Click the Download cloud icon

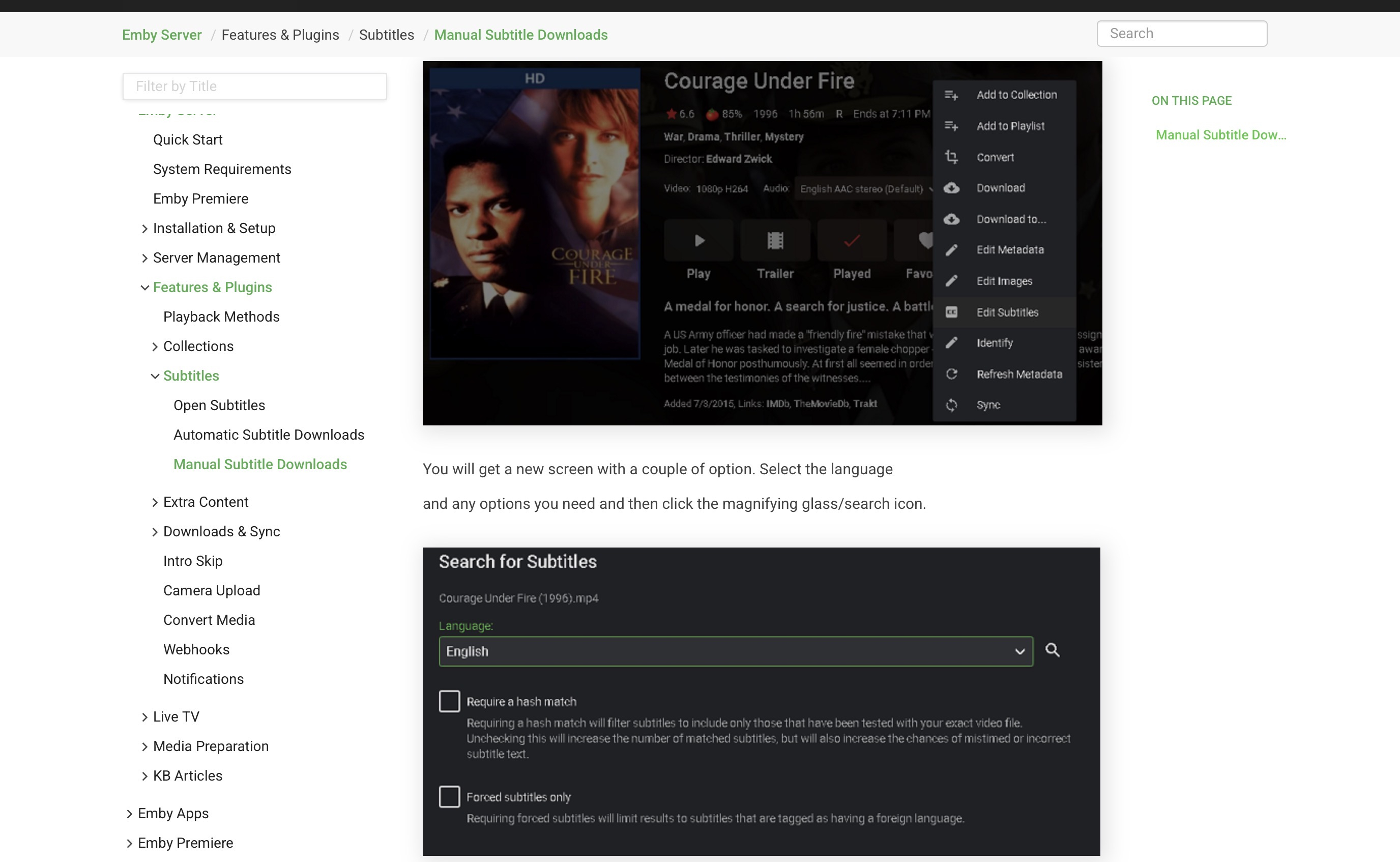(951, 188)
